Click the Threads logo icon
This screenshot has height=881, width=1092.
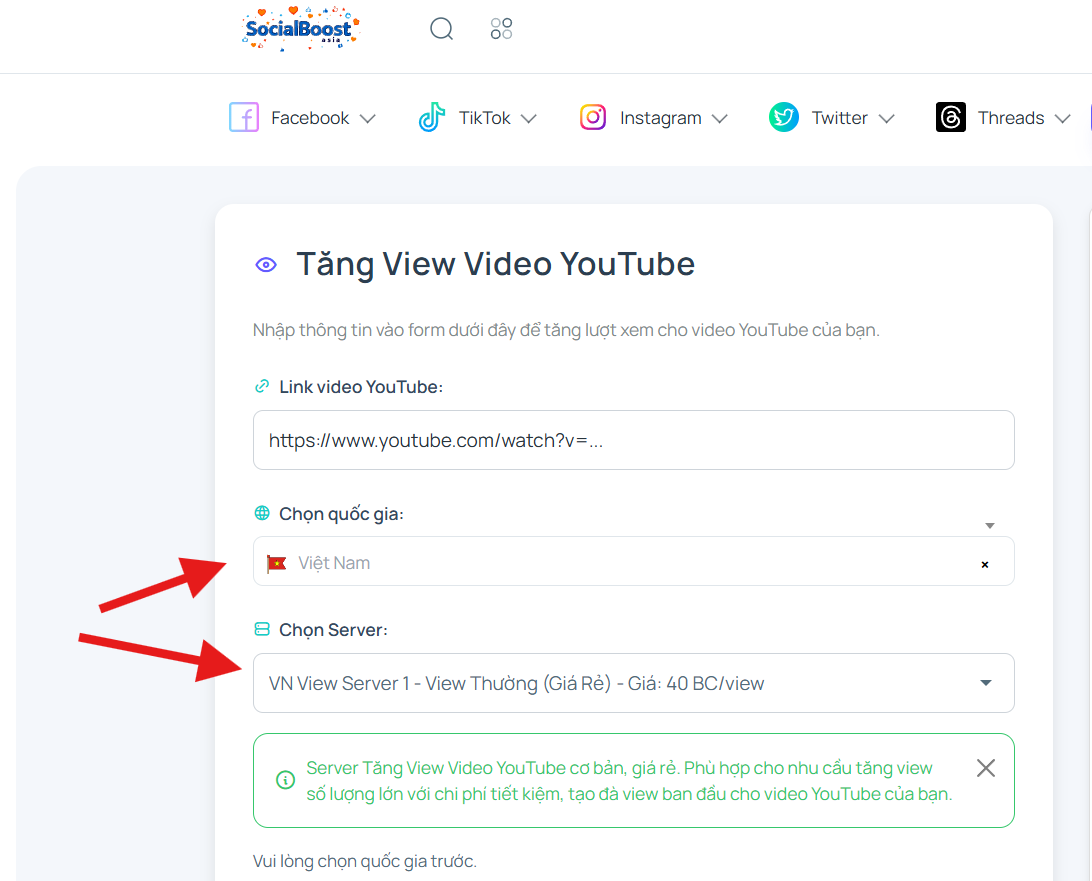pos(951,117)
